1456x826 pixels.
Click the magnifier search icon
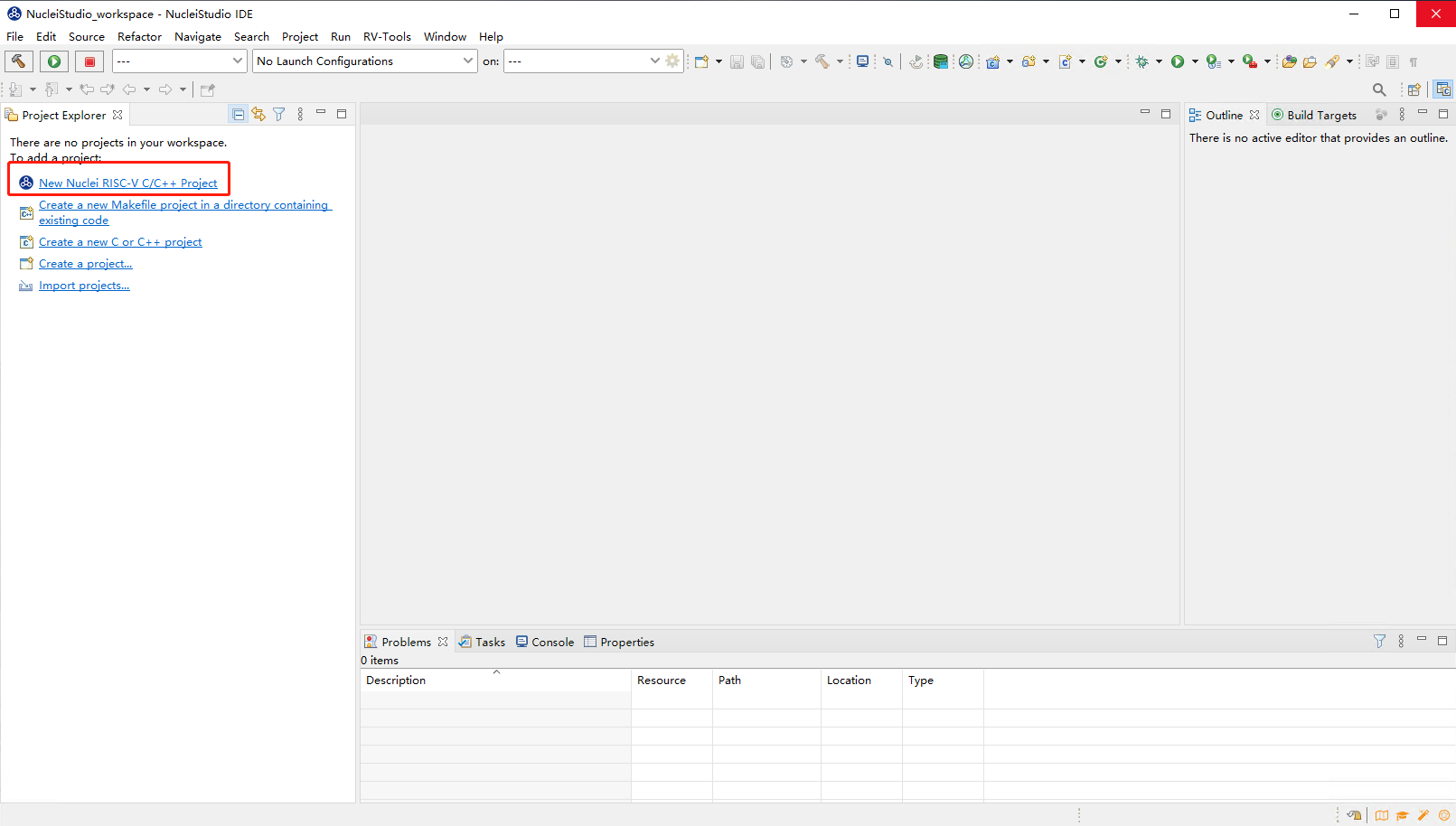(1379, 89)
